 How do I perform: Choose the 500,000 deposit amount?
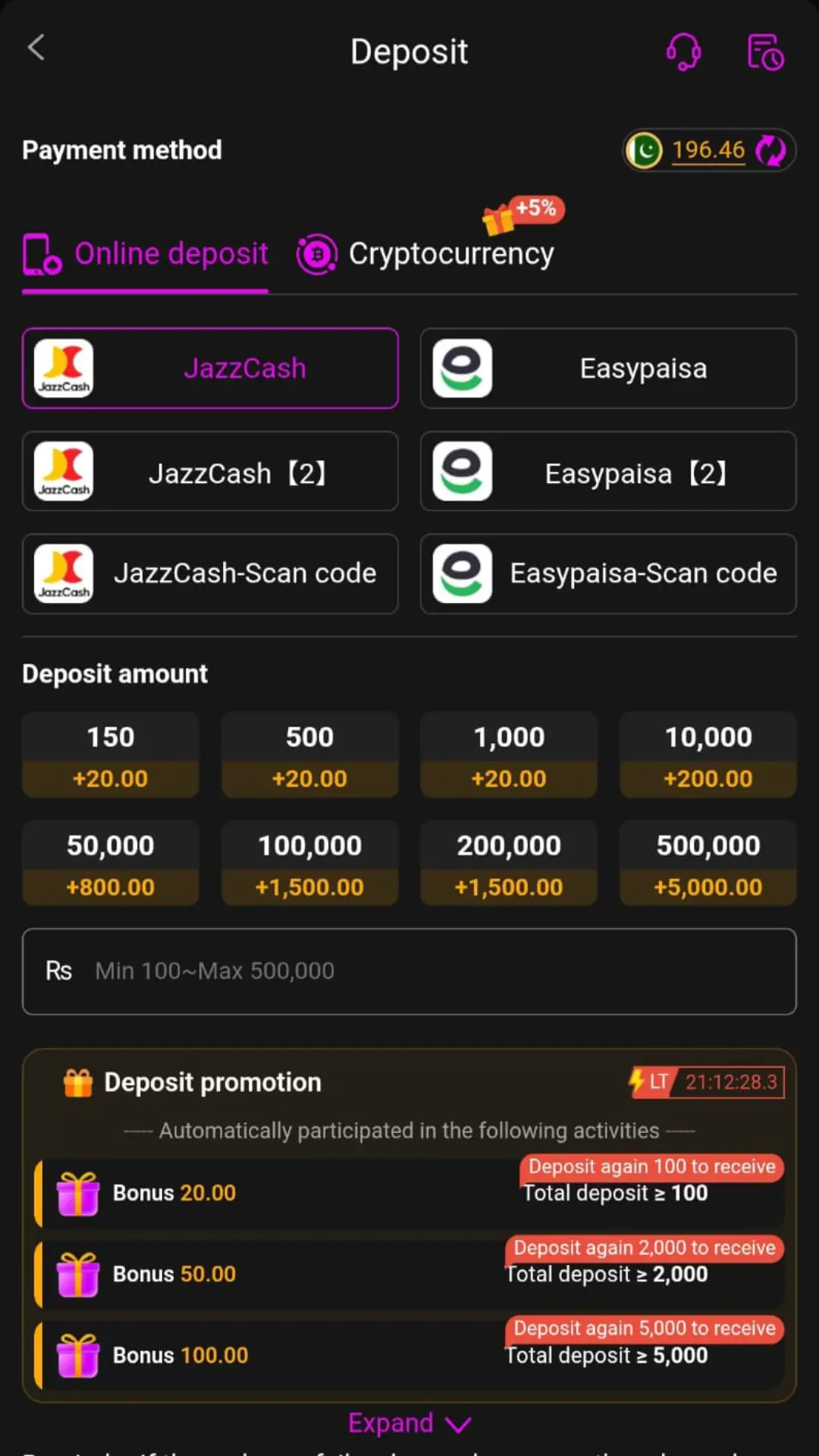[x=708, y=864]
